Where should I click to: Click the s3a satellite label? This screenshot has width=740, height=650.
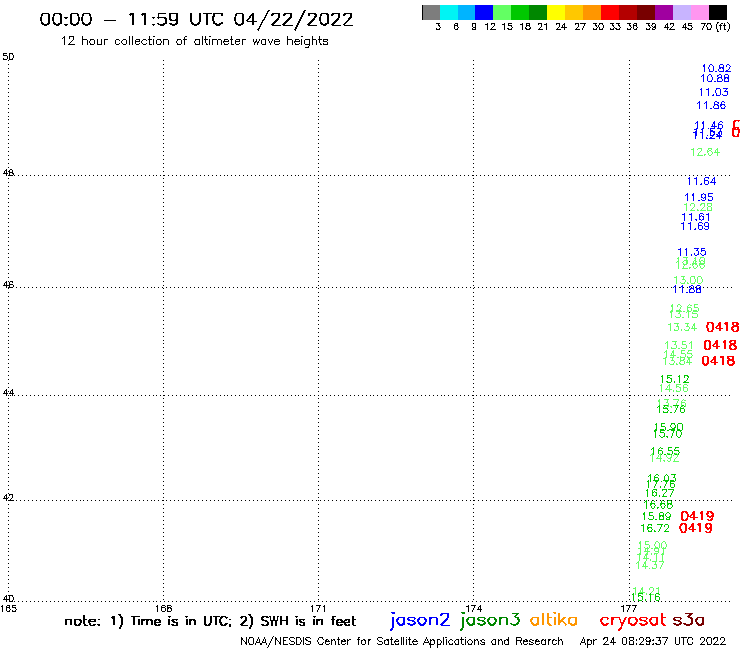pos(689,620)
